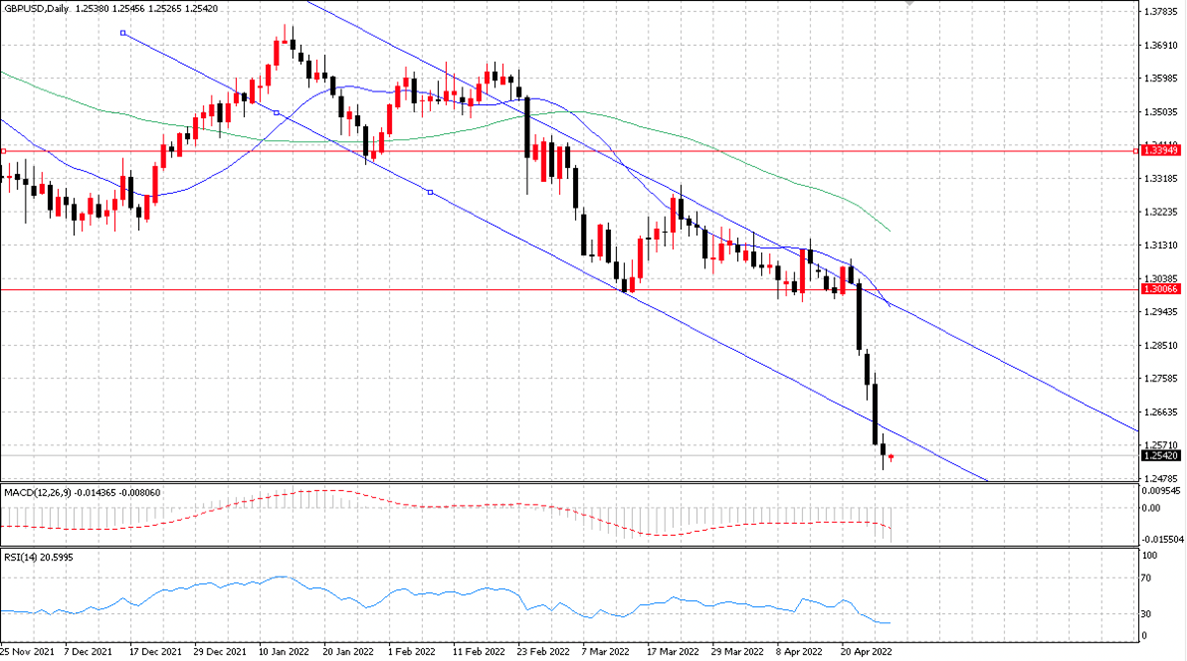
Task: Select the lower square handle of the channel
Action: pos(431,192)
